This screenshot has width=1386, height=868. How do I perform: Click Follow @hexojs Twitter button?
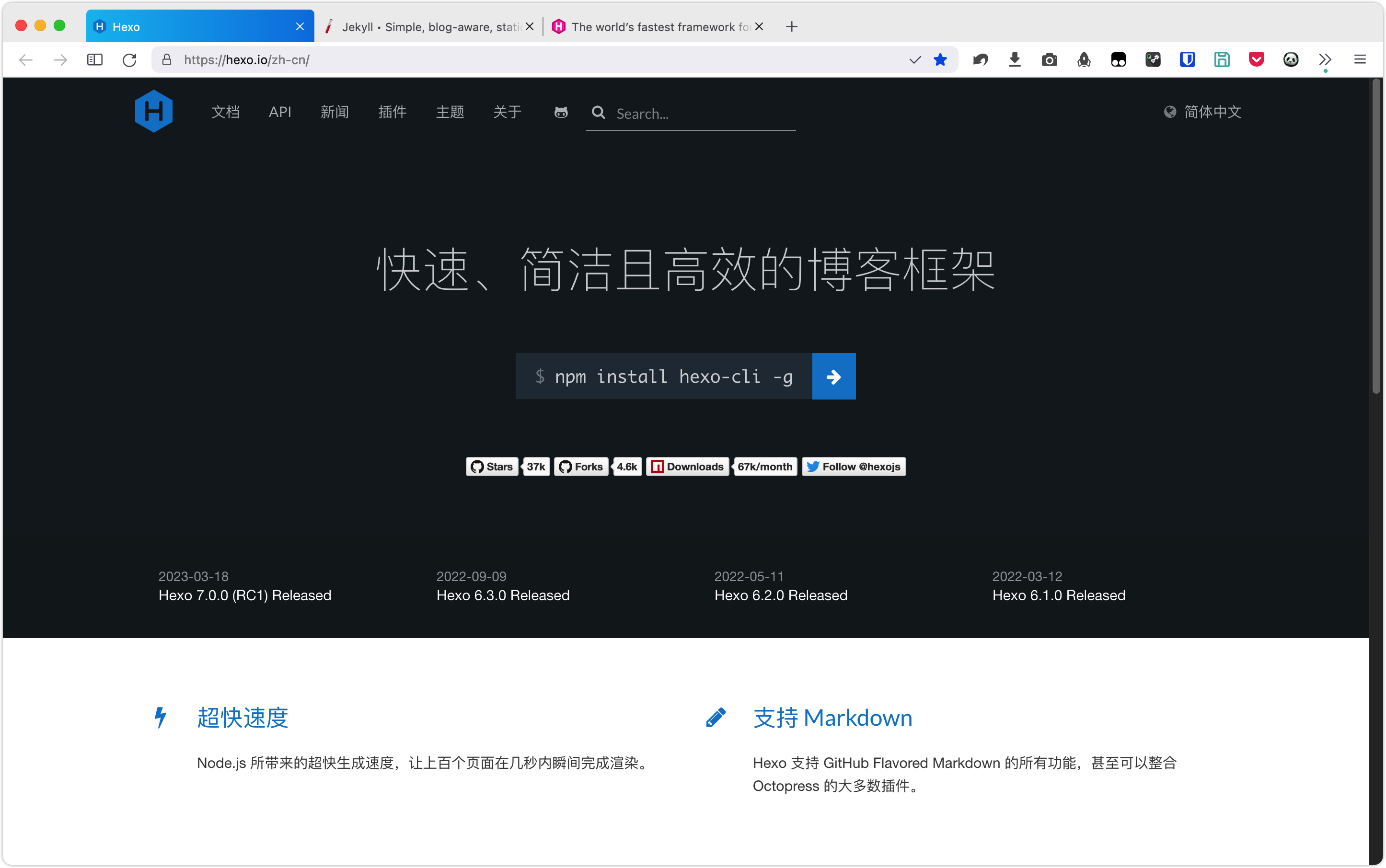tap(854, 467)
